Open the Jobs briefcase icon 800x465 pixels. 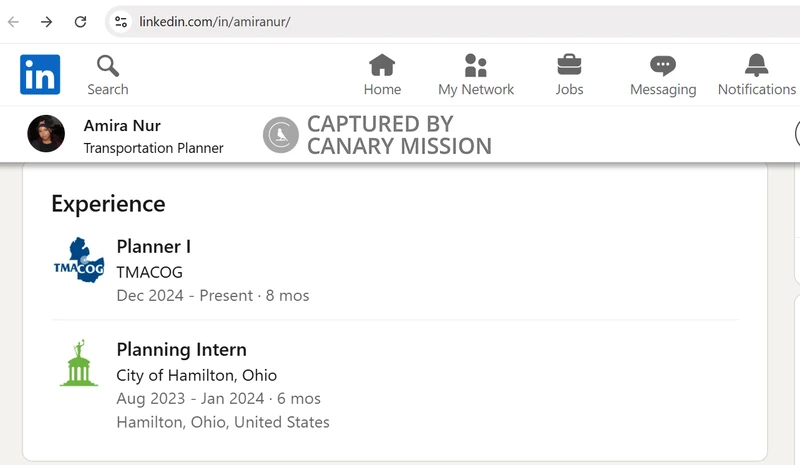coord(569,66)
